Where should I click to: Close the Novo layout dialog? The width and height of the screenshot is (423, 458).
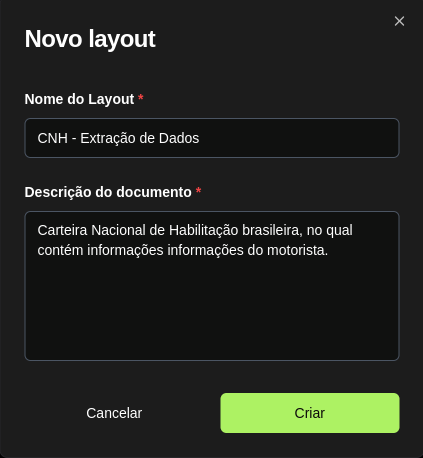pos(399,21)
